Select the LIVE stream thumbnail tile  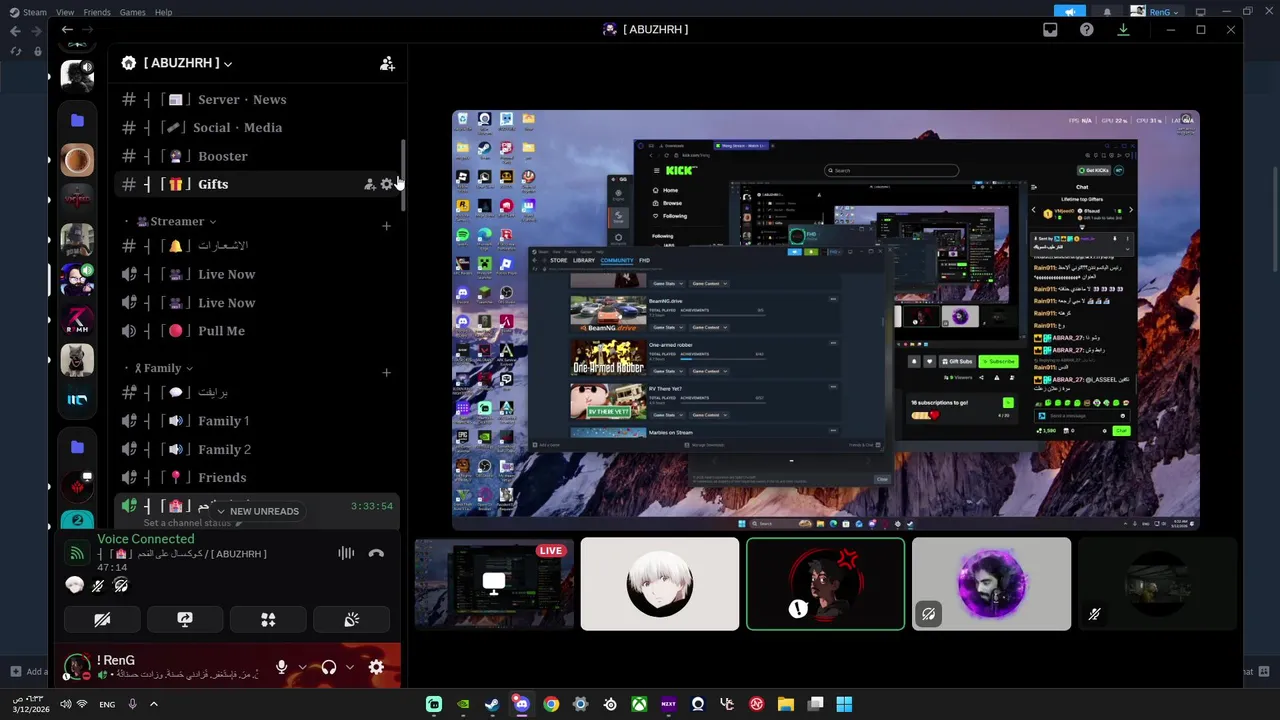pyautogui.click(x=494, y=584)
